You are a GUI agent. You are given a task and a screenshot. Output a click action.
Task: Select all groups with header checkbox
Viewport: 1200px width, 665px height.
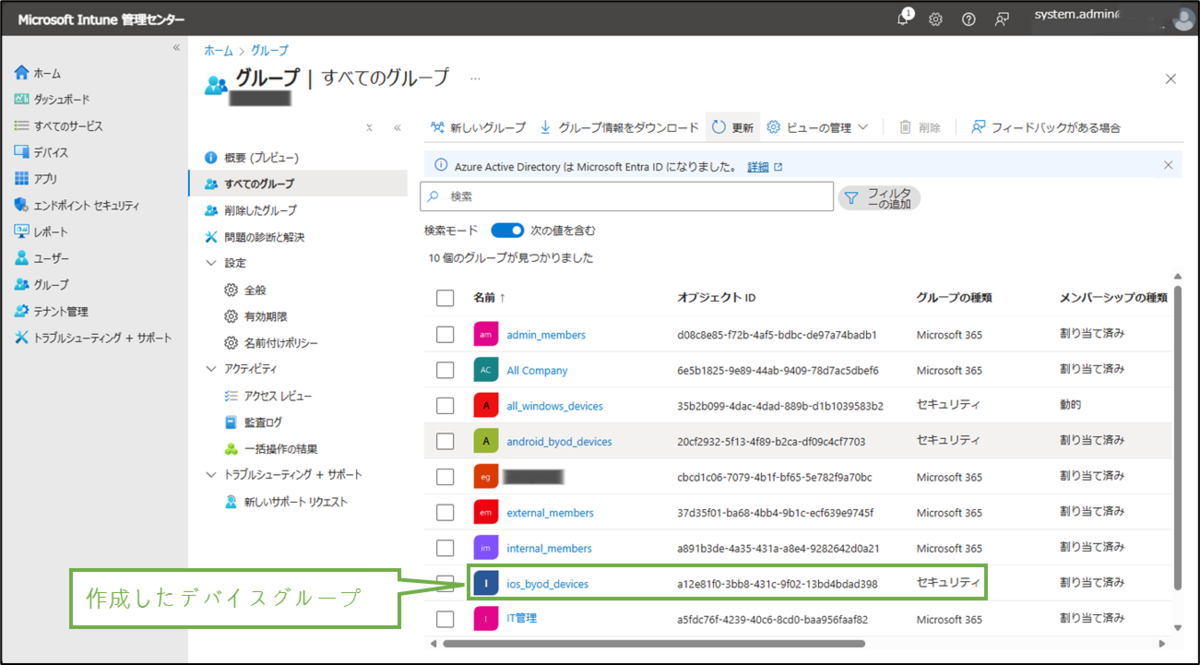tap(445, 298)
